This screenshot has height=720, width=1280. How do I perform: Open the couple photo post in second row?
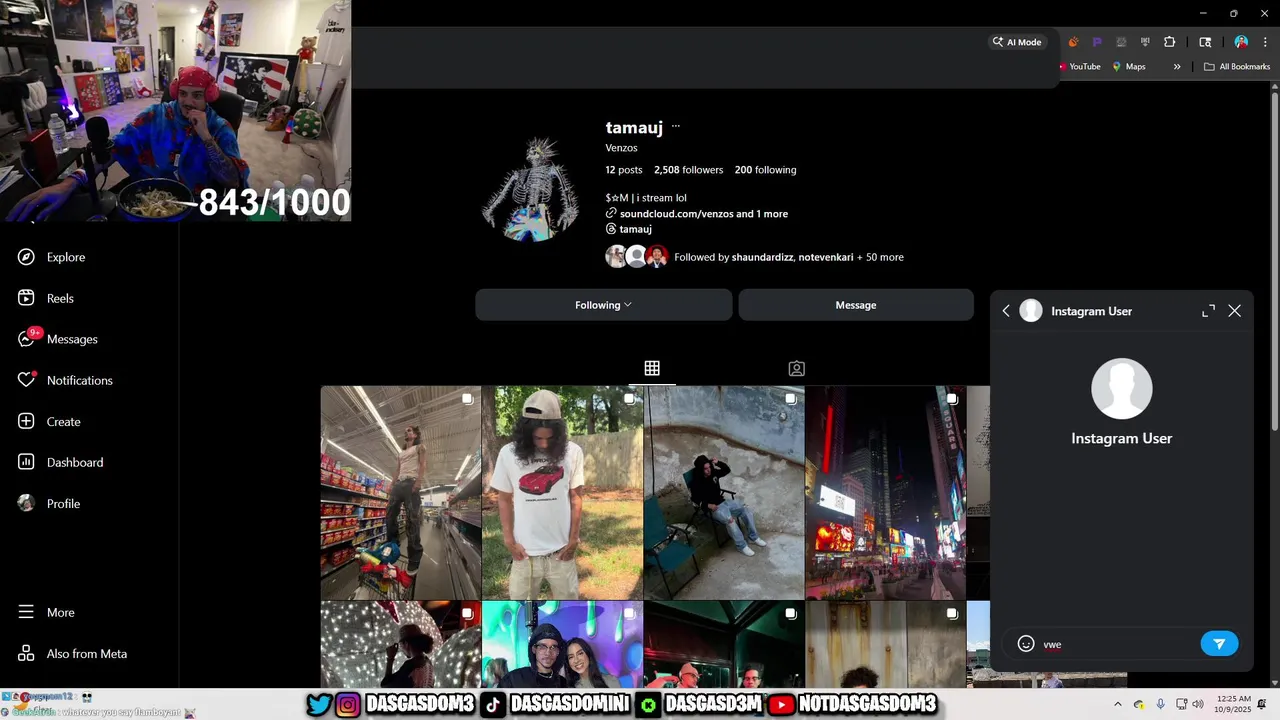pyautogui.click(x=562, y=644)
